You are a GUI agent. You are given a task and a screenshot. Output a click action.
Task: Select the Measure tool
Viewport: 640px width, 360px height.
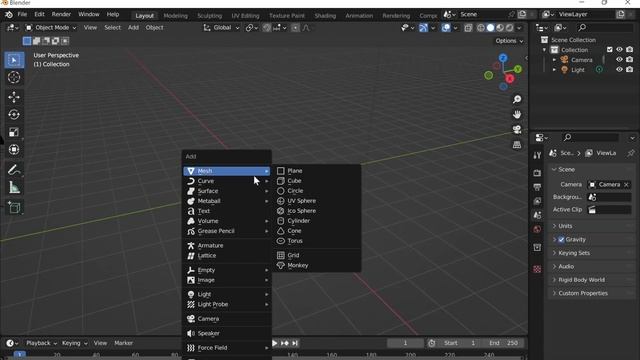(x=14, y=187)
